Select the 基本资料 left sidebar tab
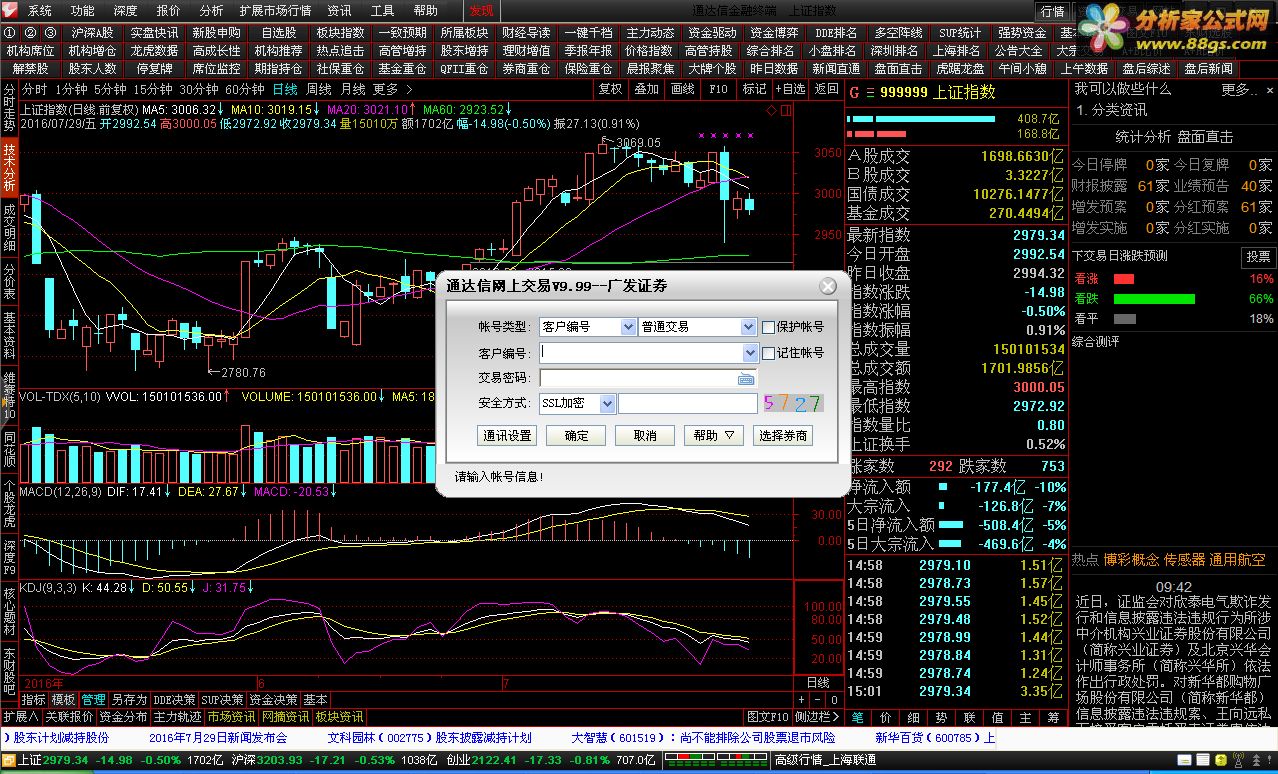This screenshot has width=1278, height=774. [9, 336]
